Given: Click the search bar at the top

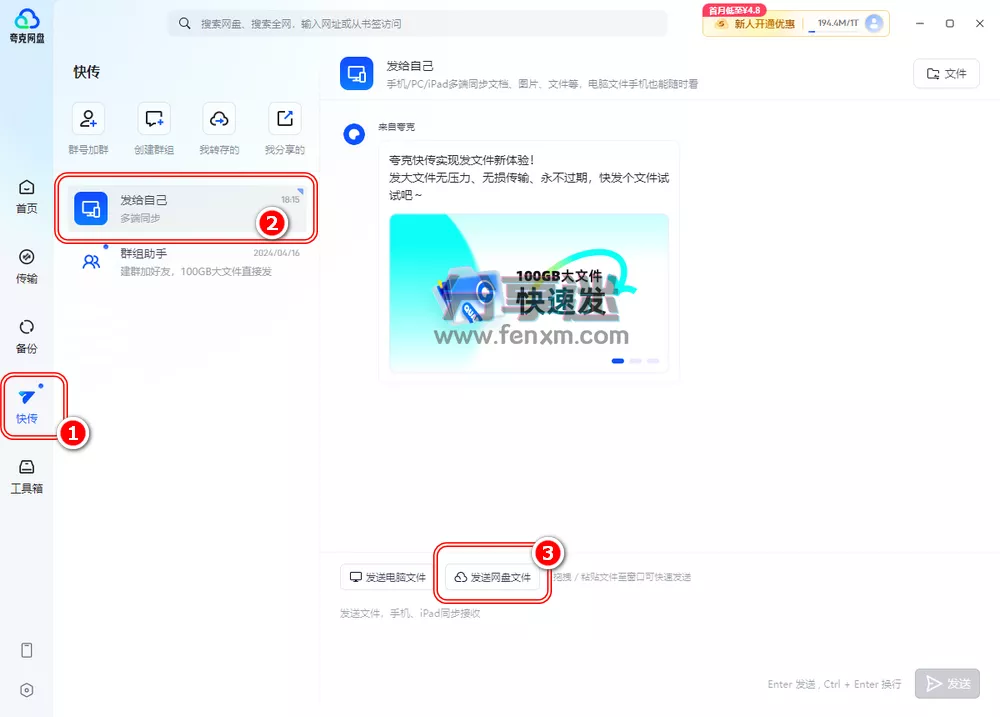Looking at the screenshot, I should 420,22.
